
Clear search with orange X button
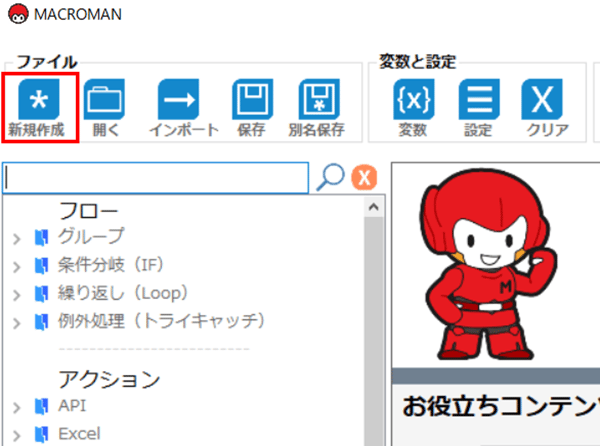[x=364, y=177]
